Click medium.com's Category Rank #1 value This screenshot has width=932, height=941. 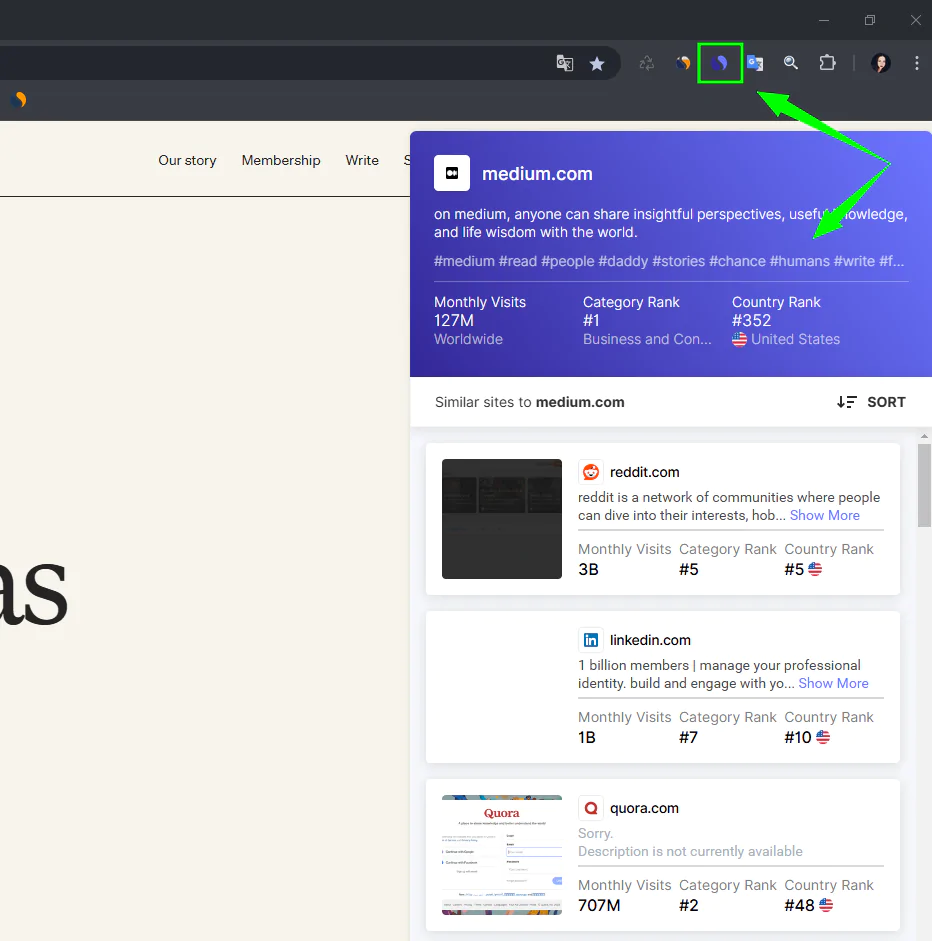tap(591, 320)
